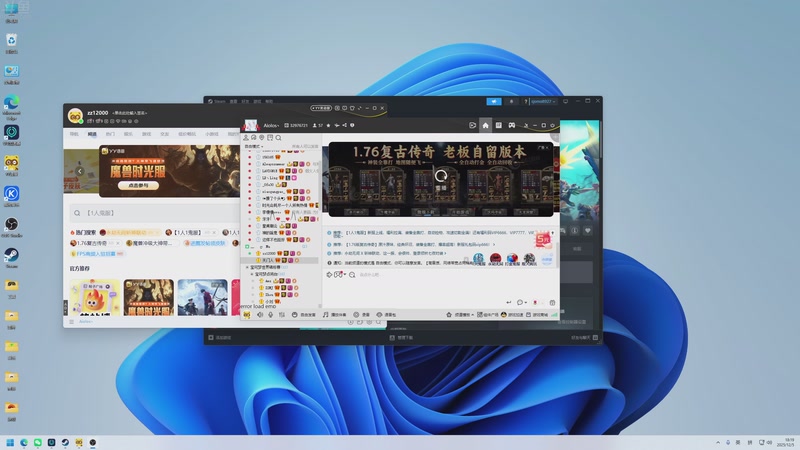The height and width of the screenshot is (450, 800).
Task: Toggle the microphone in YY channel
Action: 271,315
